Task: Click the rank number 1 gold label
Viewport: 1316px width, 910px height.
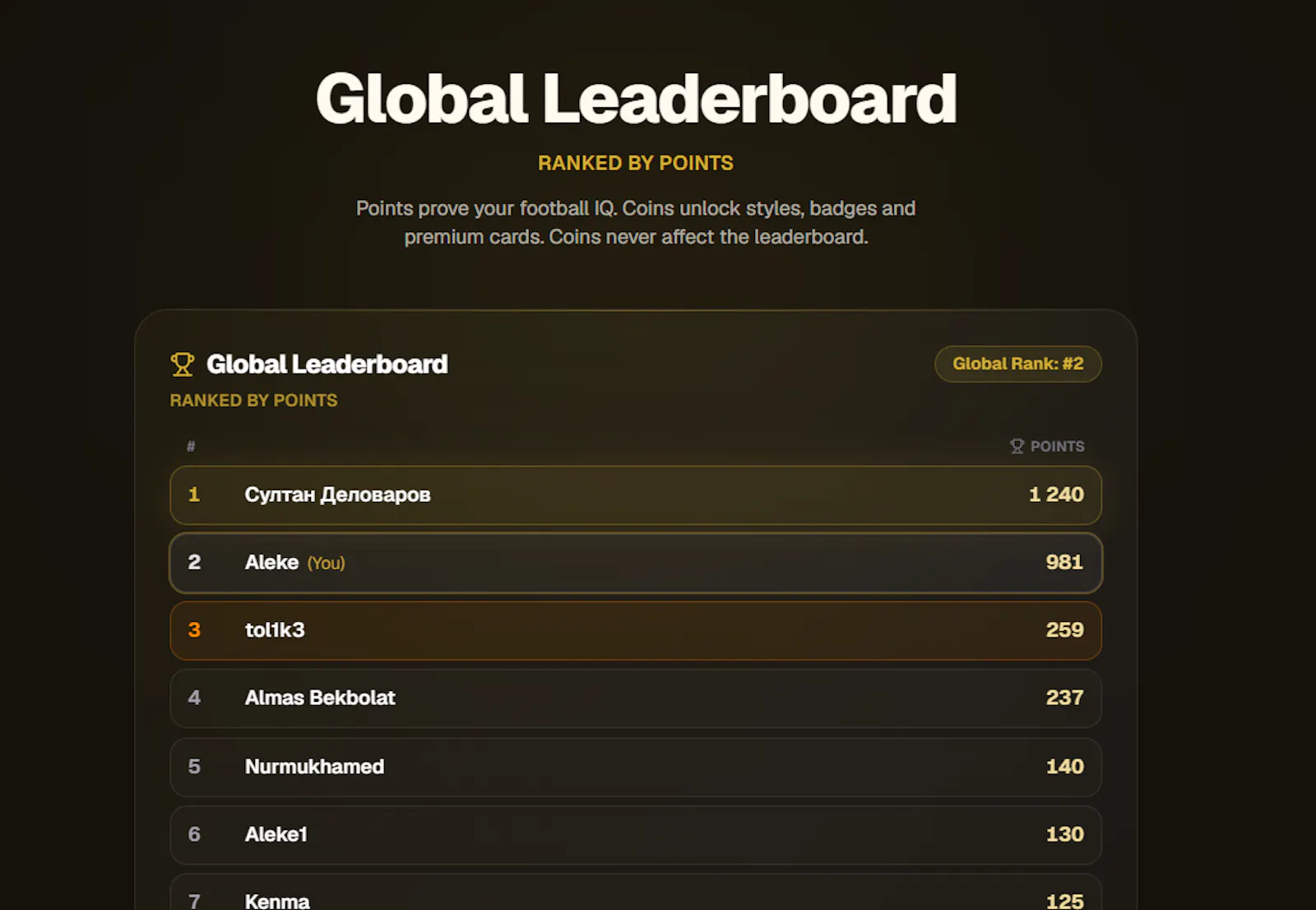Action: (194, 494)
